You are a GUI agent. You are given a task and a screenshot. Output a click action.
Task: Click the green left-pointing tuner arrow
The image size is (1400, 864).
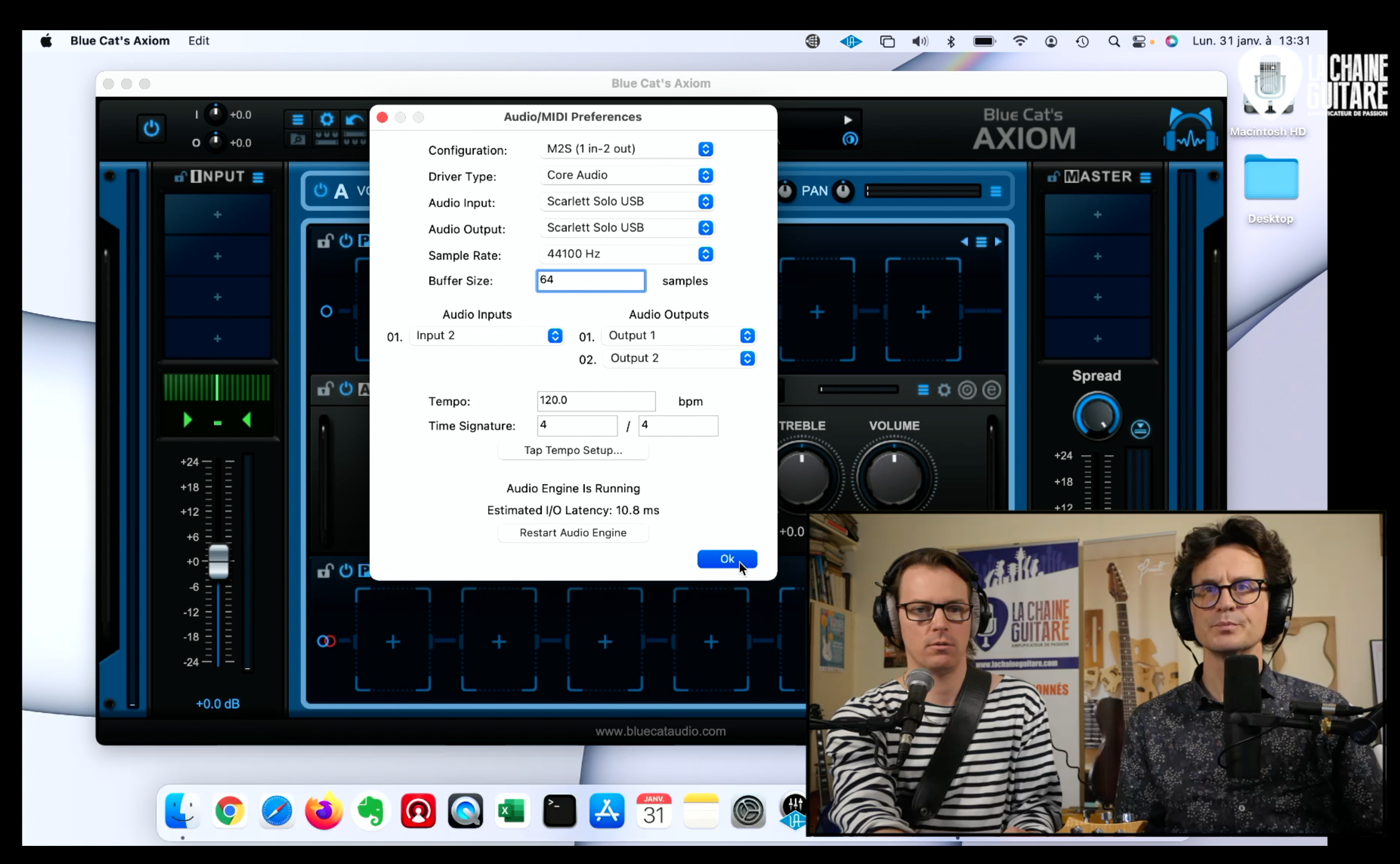247,420
